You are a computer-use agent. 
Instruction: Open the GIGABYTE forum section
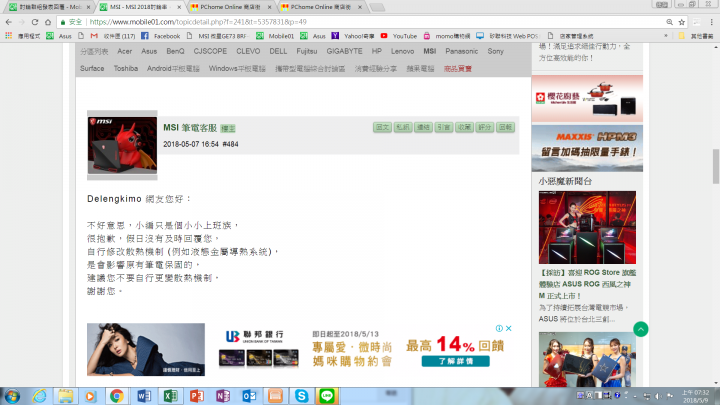(344, 51)
